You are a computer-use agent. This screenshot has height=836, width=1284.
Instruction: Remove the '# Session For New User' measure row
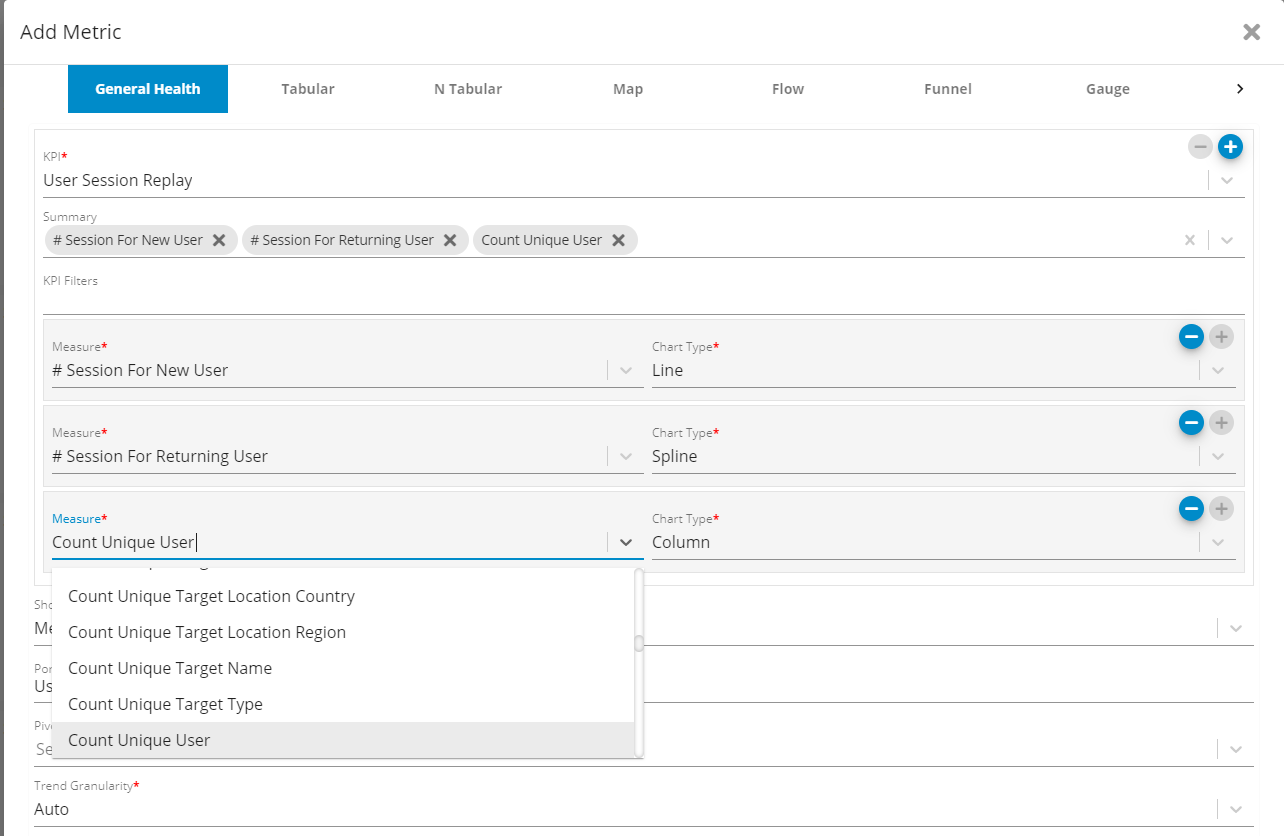(1191, 337)
